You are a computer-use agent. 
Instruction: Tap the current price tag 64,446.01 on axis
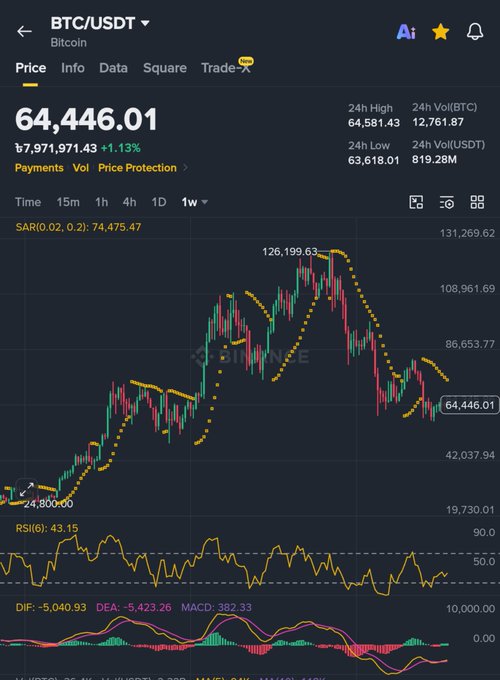[x=470, y=405]
